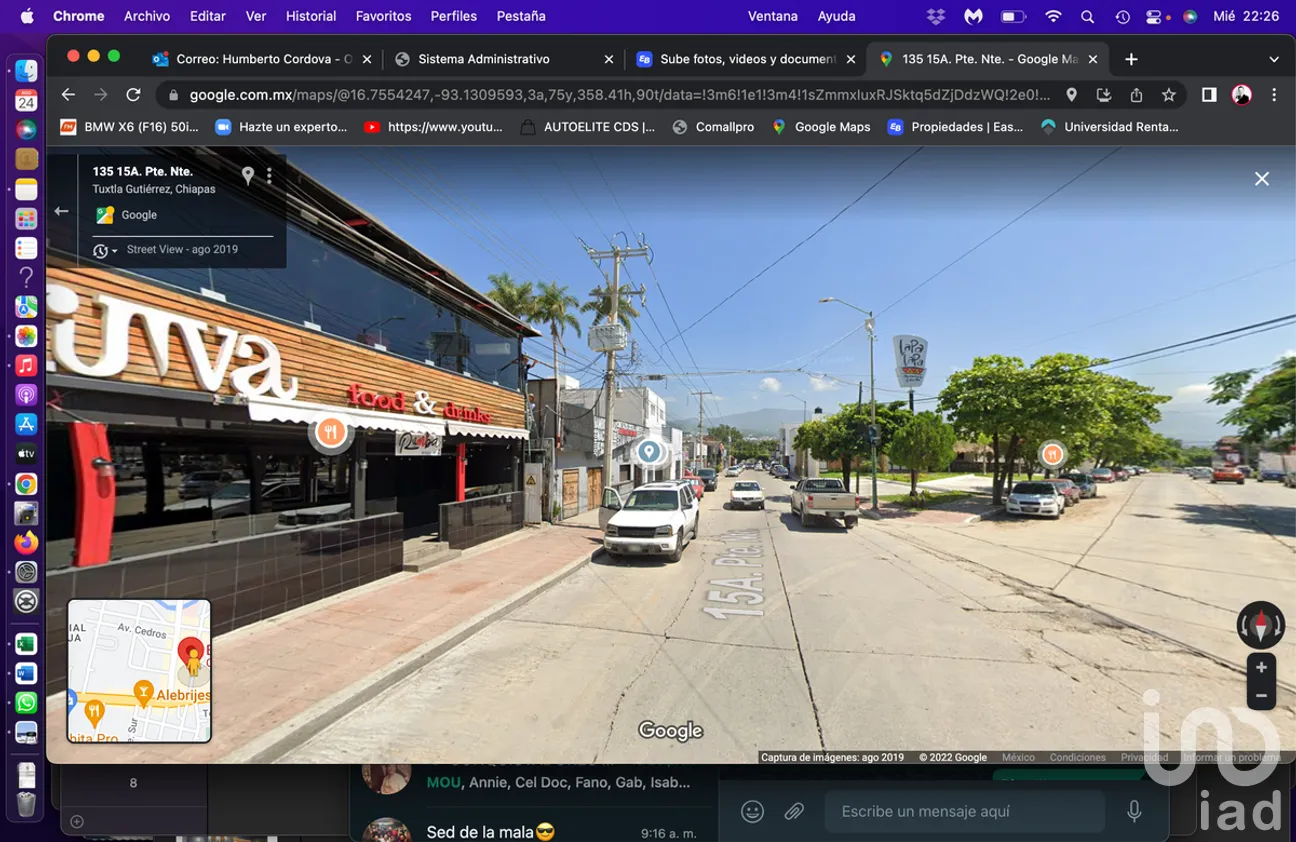
Task: Click the Google logo at the bottom of Street View
Action: [670, 731]
